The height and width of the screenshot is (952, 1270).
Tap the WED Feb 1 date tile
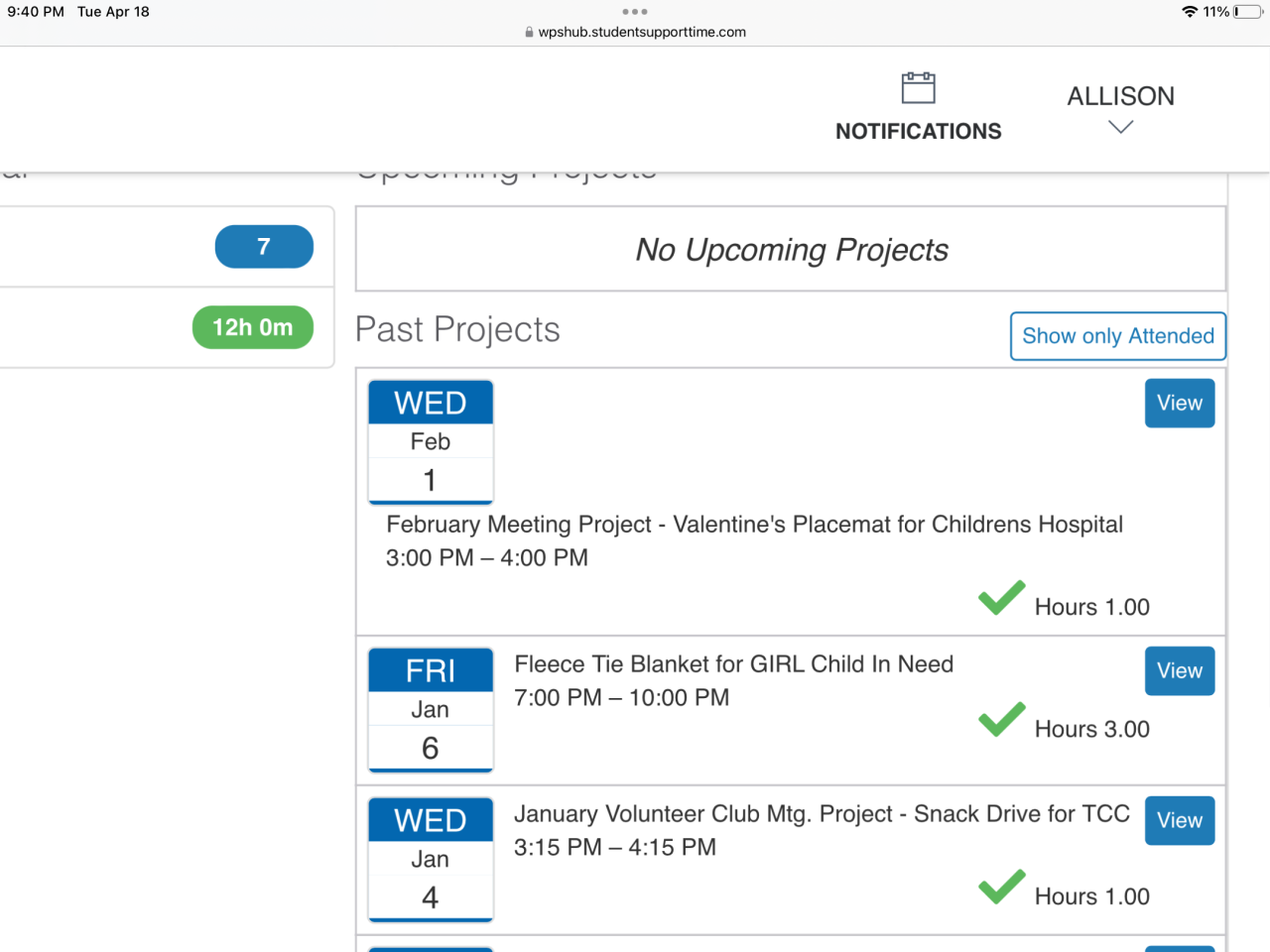point(431,442)
